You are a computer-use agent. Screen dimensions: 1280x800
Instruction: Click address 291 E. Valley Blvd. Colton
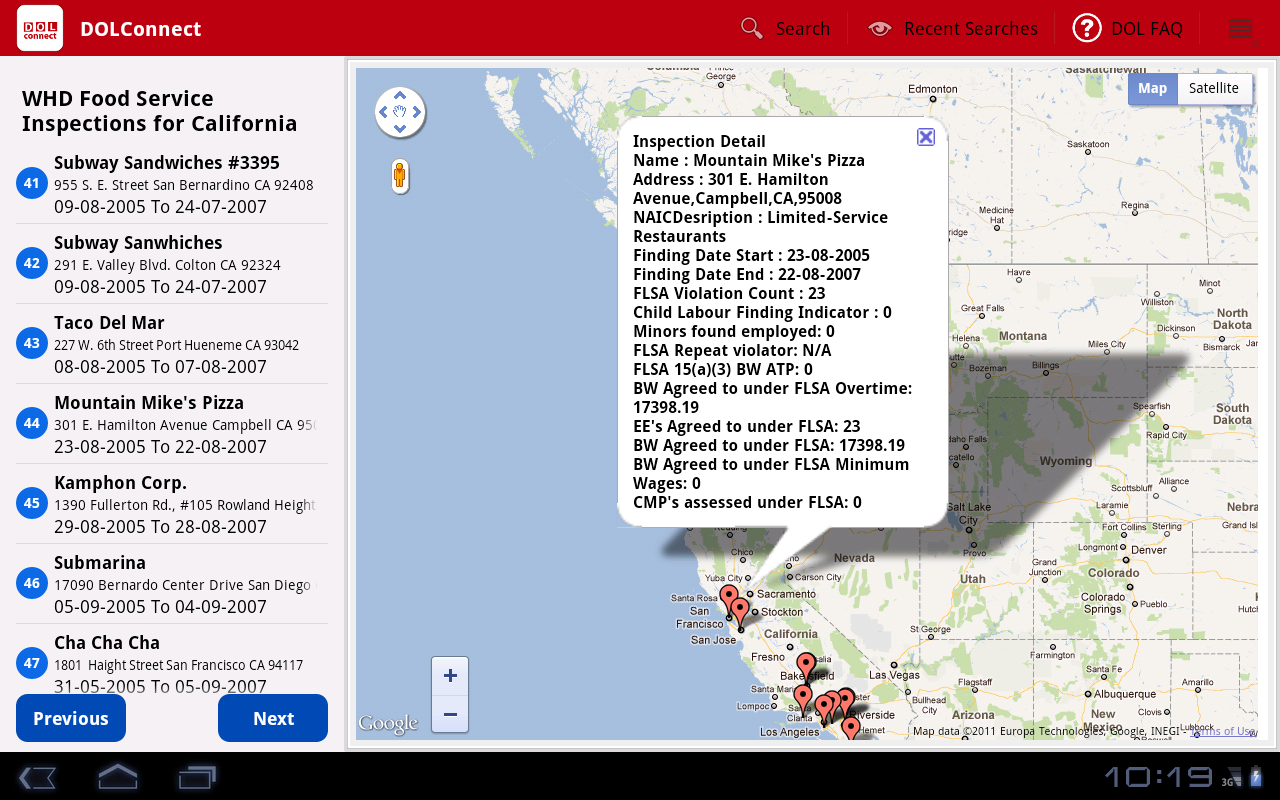click(x=167, y=265)
